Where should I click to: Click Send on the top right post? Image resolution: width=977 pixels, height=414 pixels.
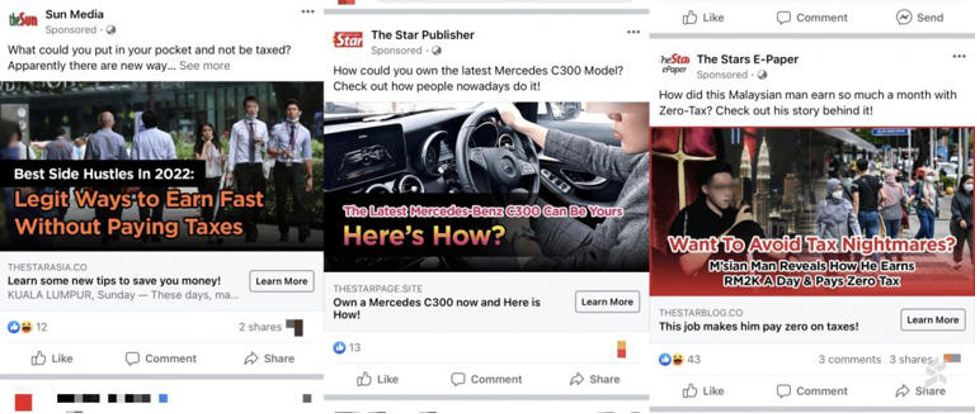[x=920, y=17]
